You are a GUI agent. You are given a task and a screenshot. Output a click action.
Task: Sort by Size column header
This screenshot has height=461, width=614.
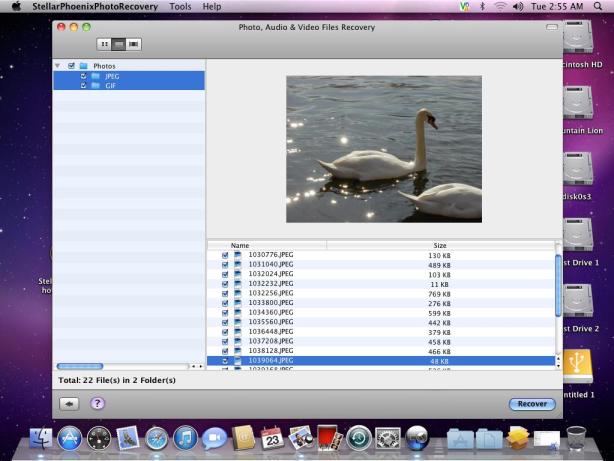pos(441,246)
